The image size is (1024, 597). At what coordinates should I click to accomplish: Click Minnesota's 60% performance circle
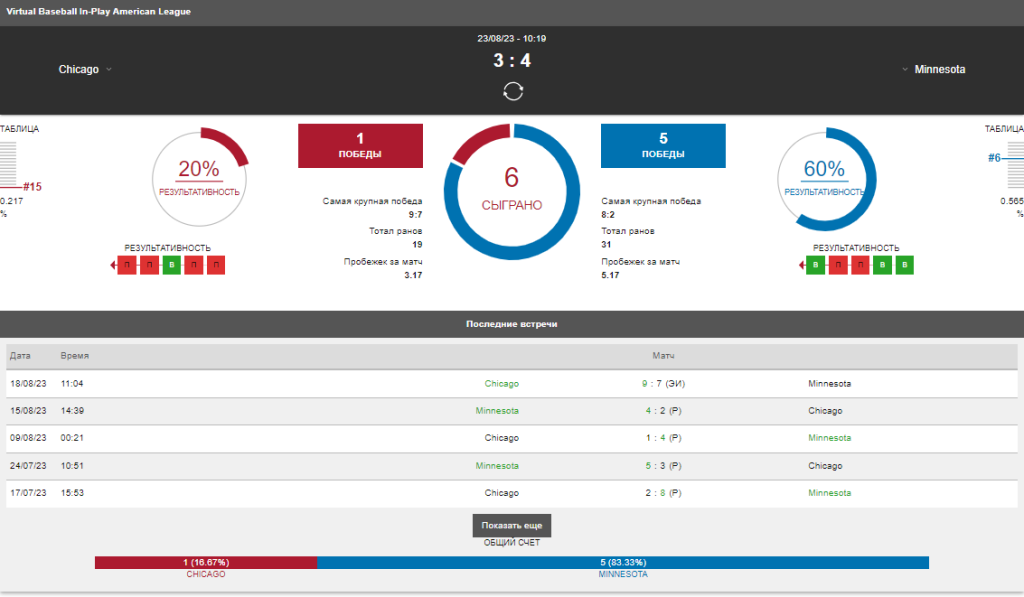tap(825, 175)
